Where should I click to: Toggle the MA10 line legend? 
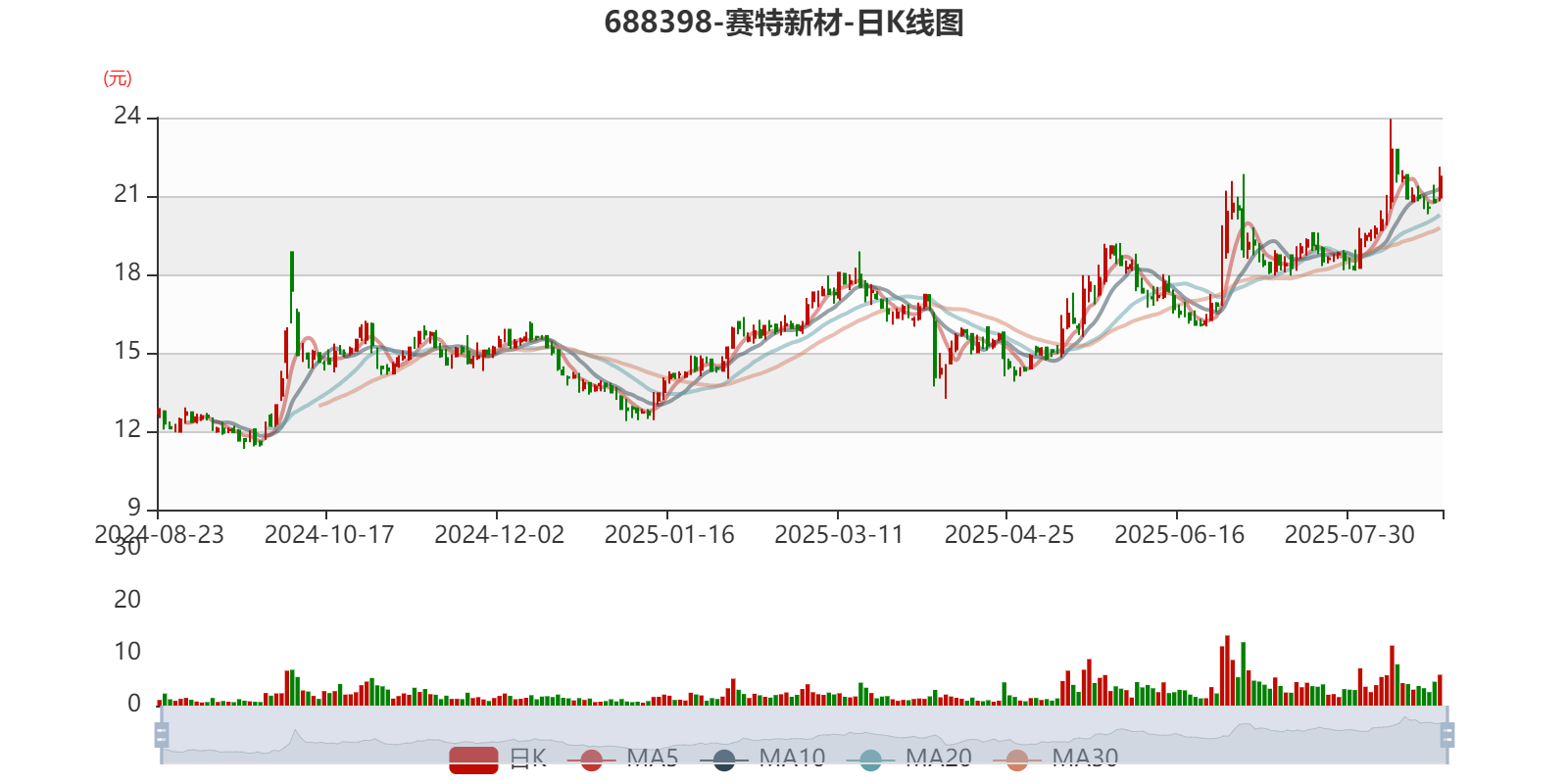(x=762, y=759)
